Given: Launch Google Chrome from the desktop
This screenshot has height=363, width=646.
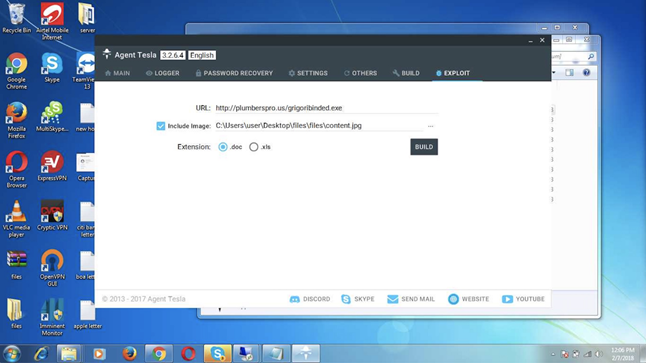Looking at the screenshot, I should tap(16, 71).
